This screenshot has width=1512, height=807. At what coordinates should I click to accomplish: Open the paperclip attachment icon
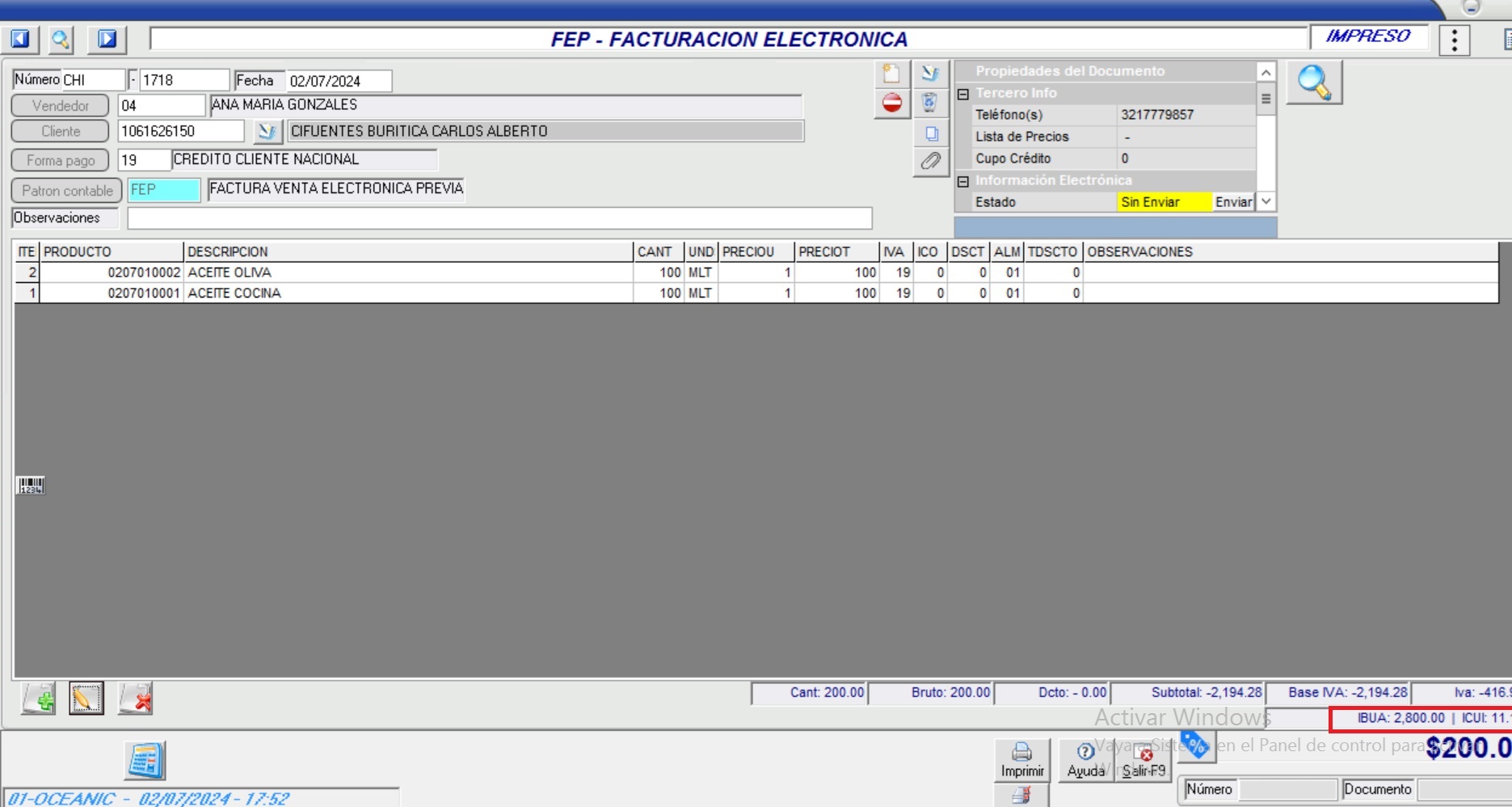[931, 161]
